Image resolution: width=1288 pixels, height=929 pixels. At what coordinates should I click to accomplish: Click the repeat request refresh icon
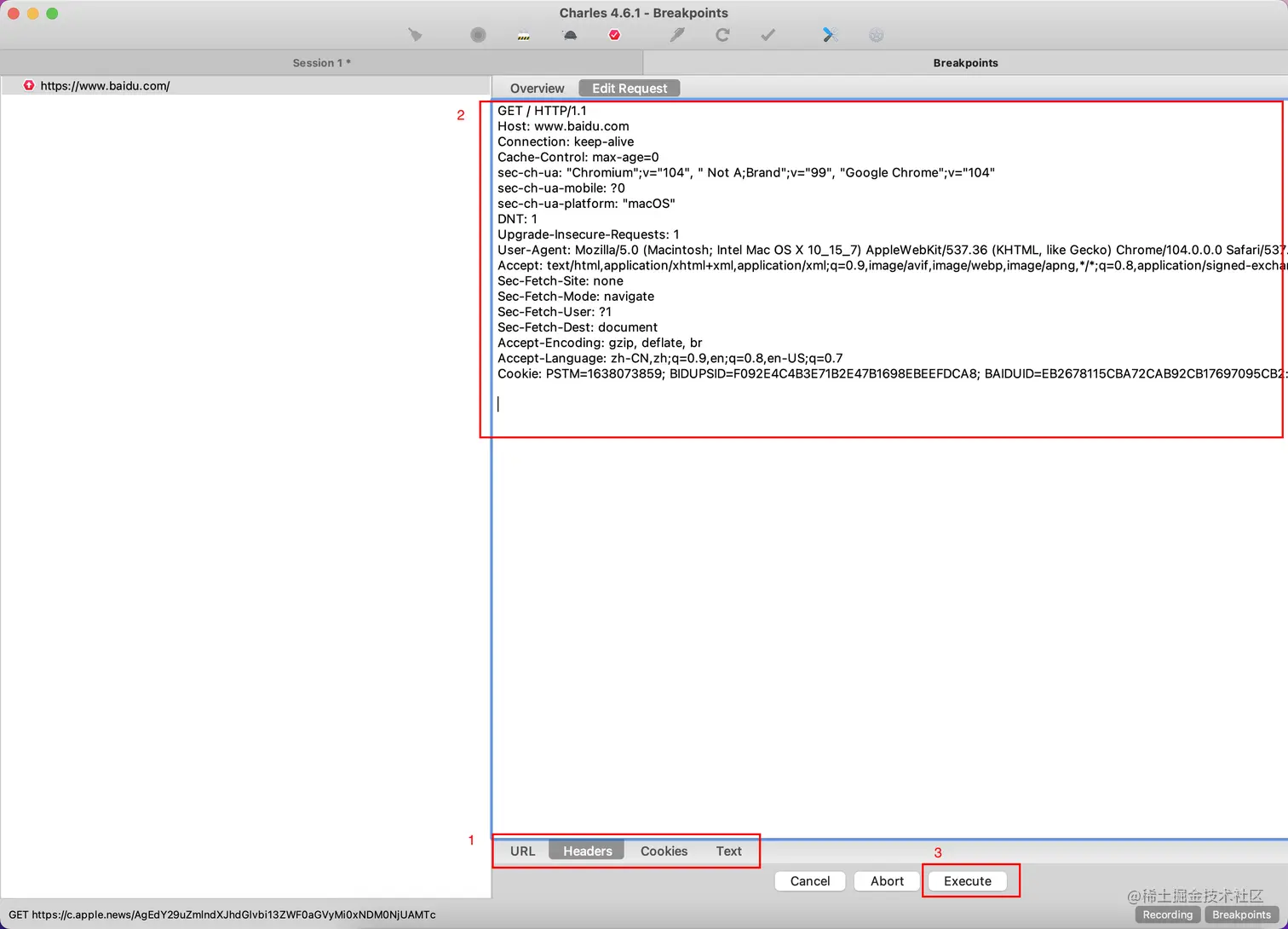point(722,35)
